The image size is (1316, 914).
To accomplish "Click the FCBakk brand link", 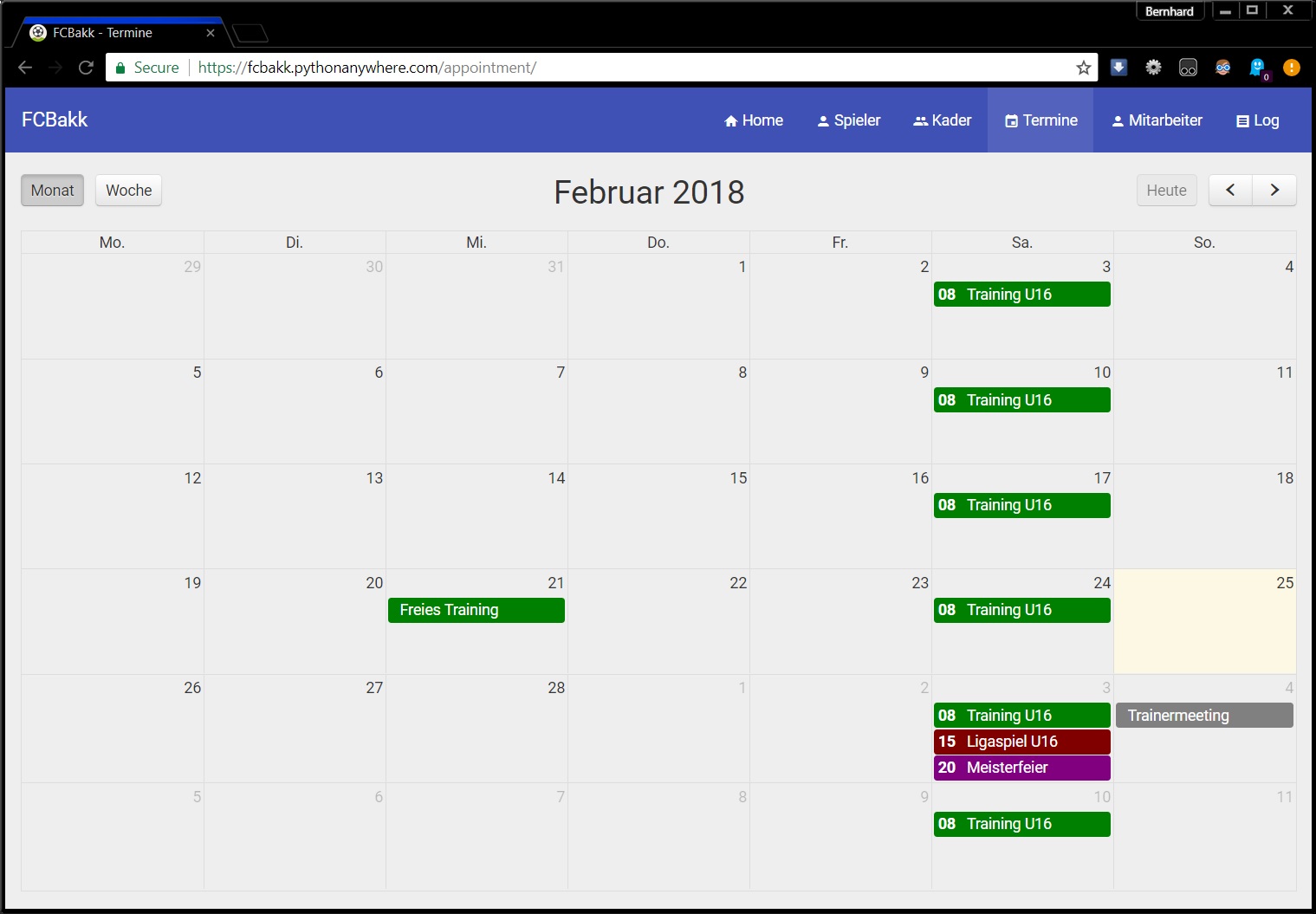I will (x=55, y=120).
